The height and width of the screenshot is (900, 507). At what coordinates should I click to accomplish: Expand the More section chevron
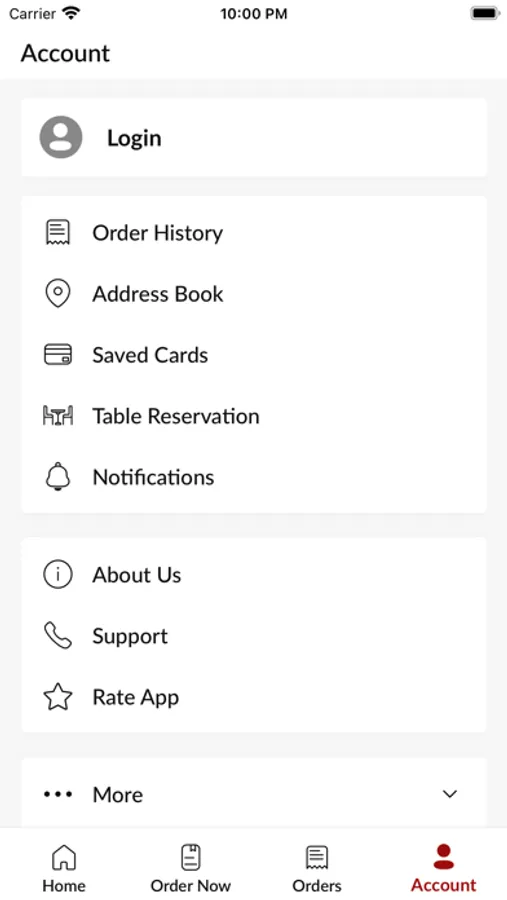(x=450, y=794)
